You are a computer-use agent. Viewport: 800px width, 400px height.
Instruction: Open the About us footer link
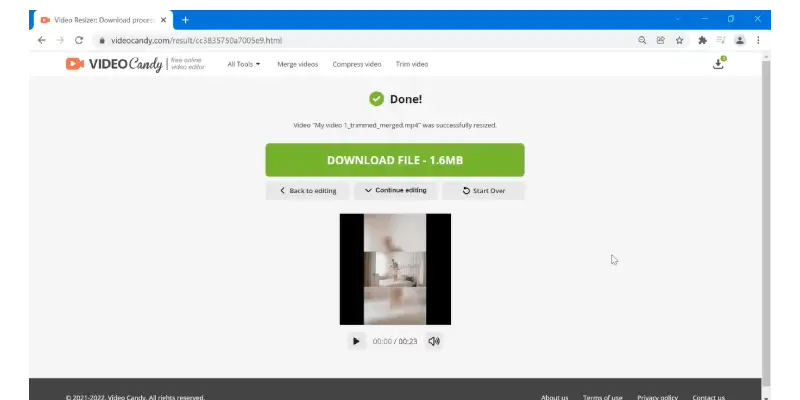[x=555, y=397]
